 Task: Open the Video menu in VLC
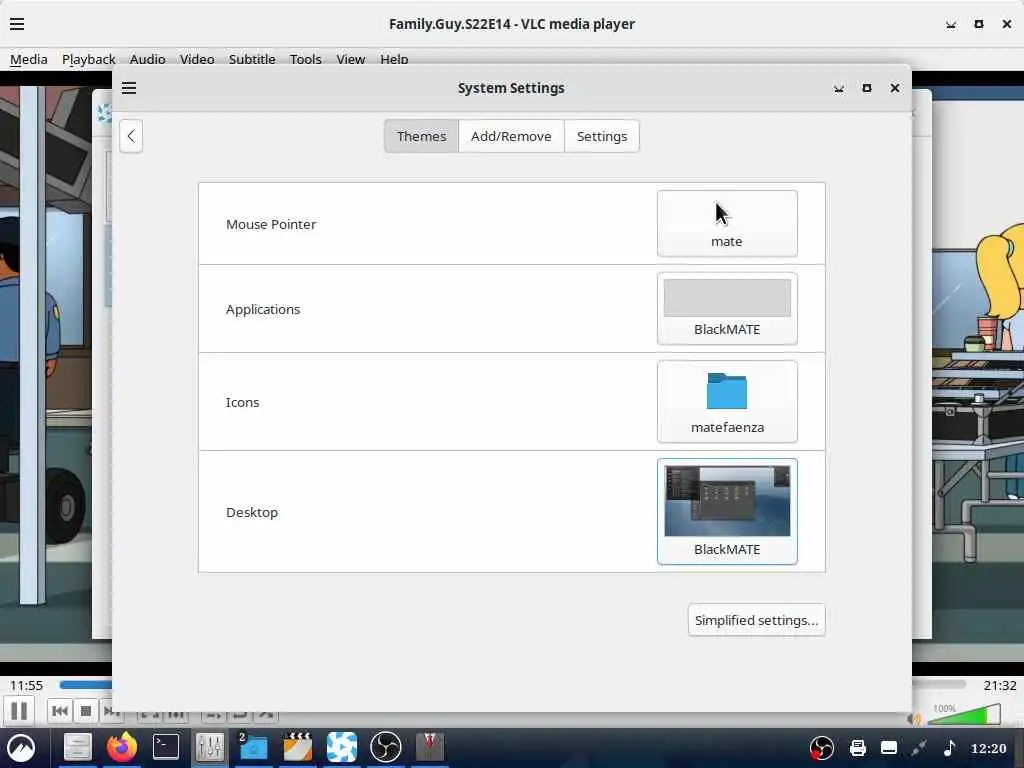pos(197,59)
